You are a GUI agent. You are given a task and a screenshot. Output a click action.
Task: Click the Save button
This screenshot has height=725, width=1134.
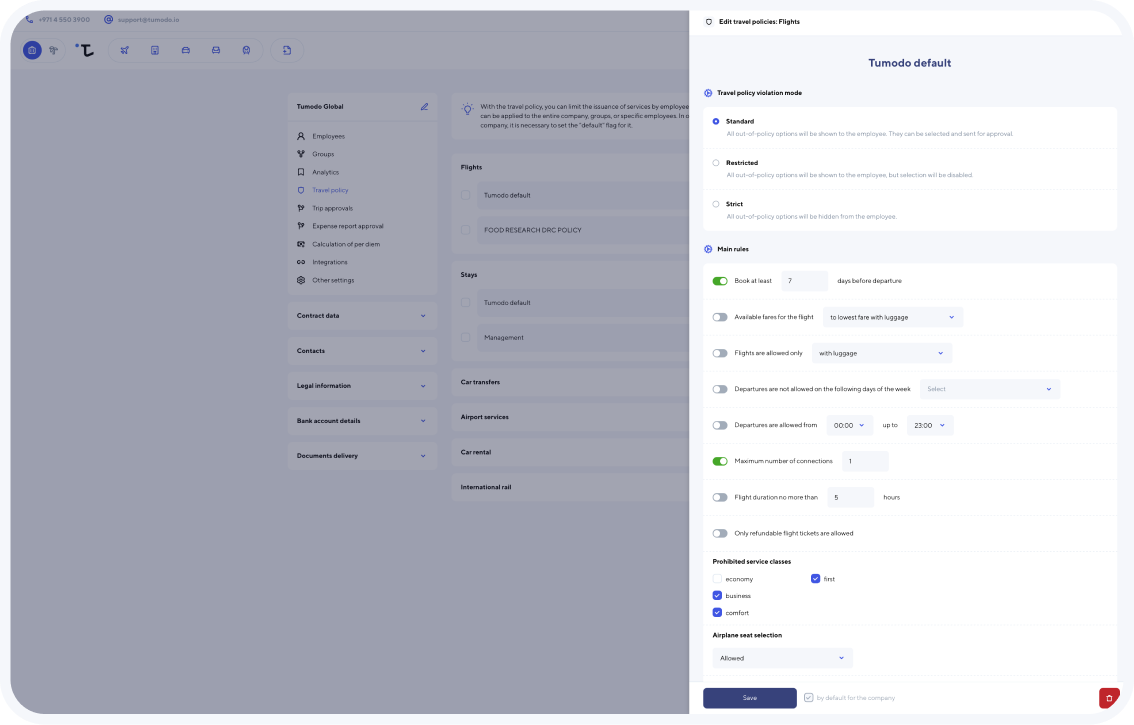coord(750,698)
